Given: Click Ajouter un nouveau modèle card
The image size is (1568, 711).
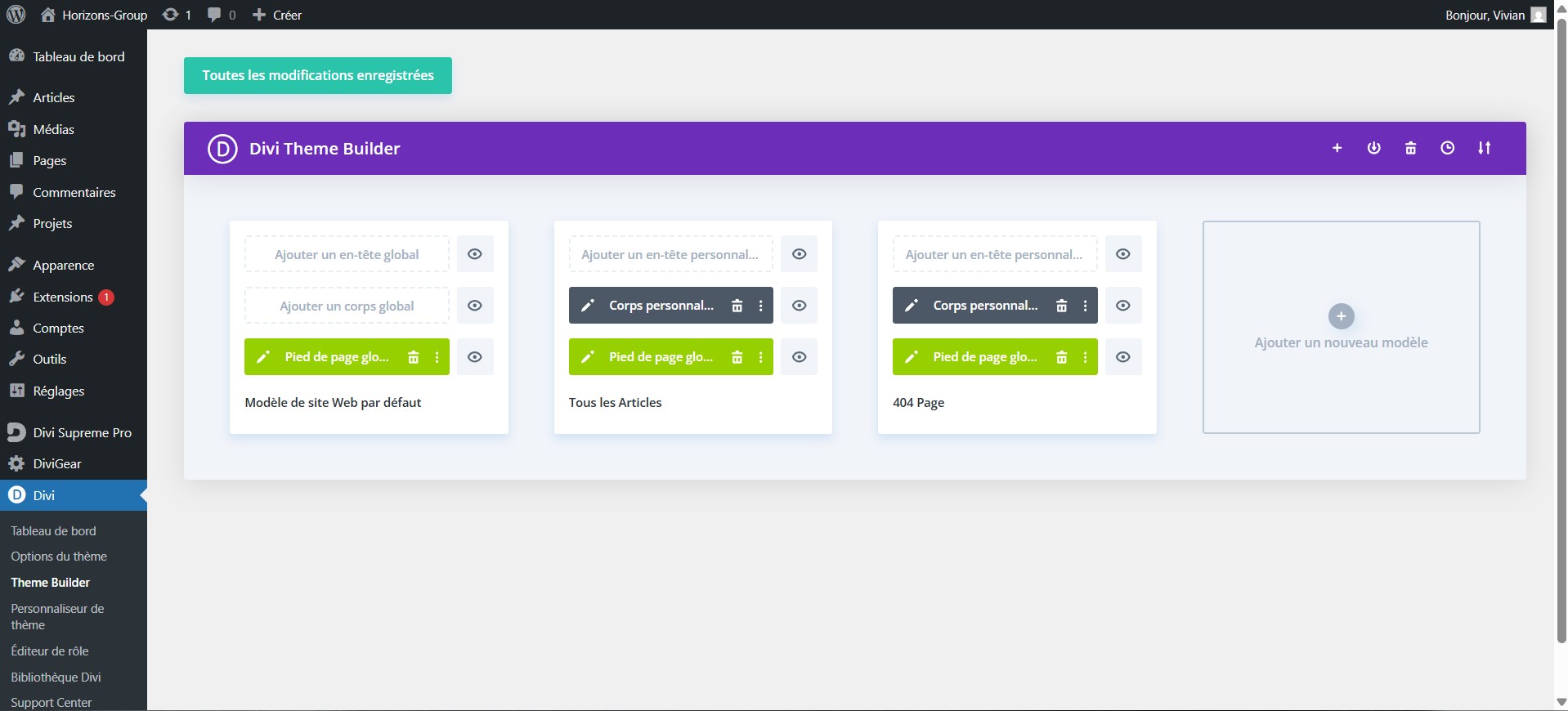Looking at the screenshot, I should click(x=1341, y=327).
